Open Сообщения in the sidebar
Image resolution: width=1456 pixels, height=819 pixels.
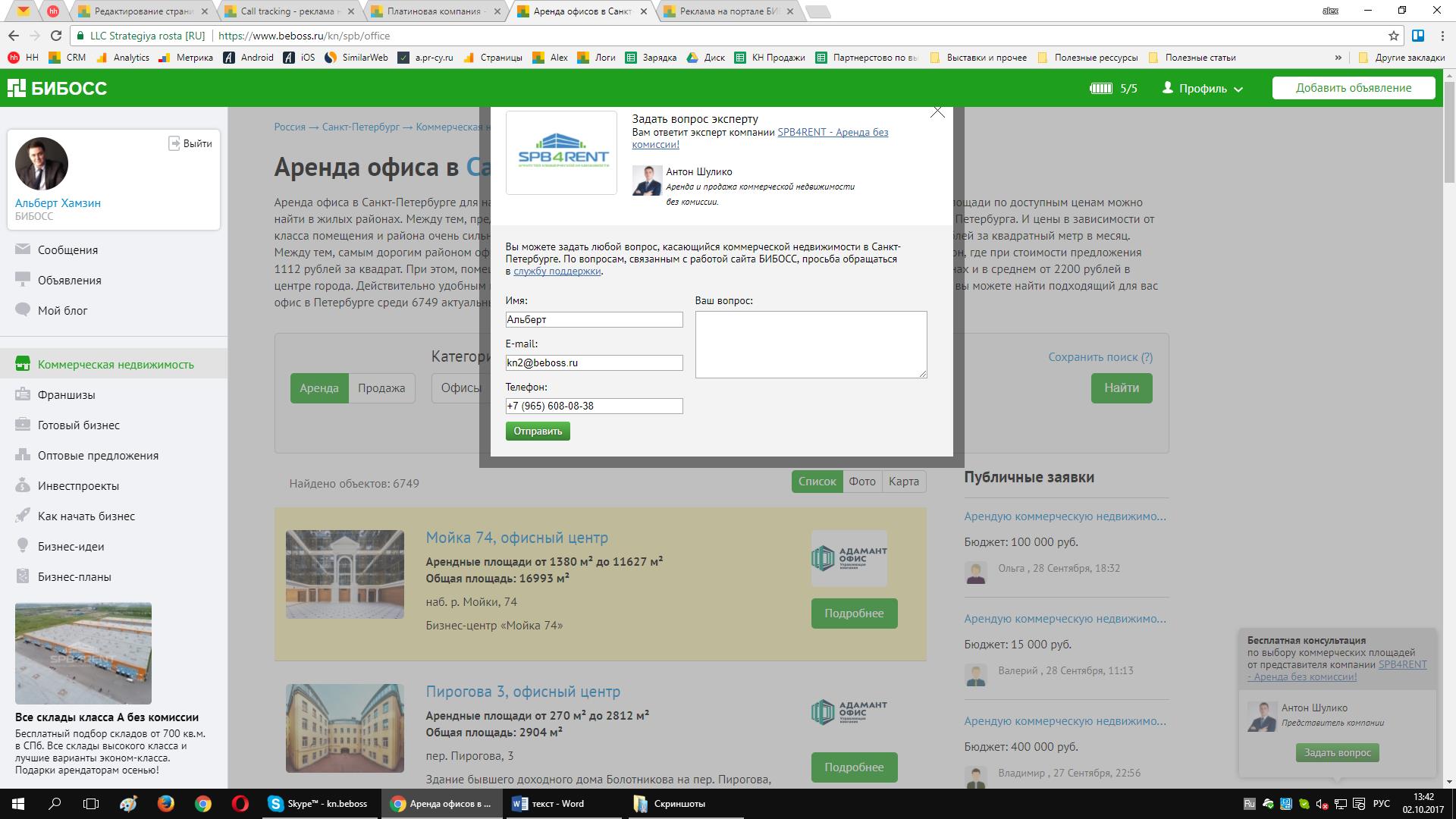coord(67,250)
